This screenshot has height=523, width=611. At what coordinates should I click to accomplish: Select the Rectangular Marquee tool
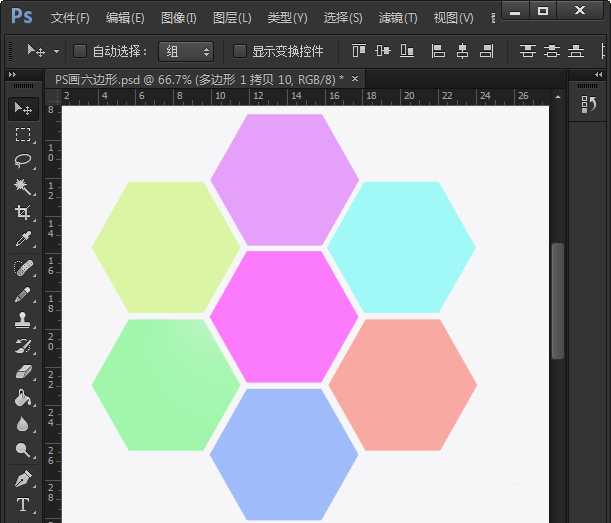click(22, 134)
